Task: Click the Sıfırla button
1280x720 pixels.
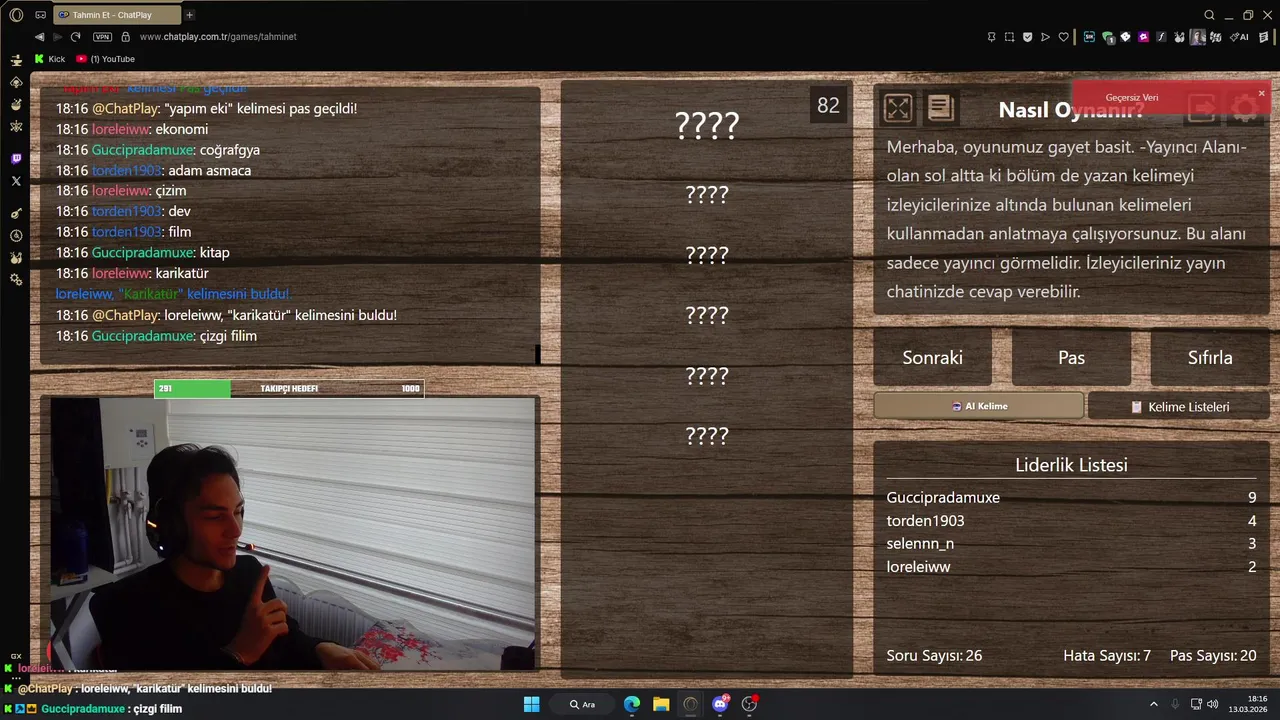Action: [x=1210, y=357]
